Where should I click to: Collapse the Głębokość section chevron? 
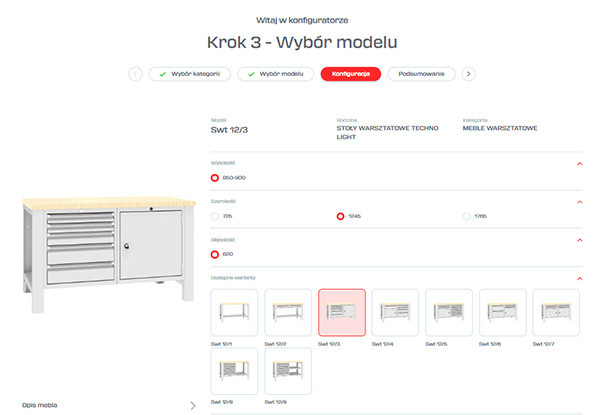579,240
